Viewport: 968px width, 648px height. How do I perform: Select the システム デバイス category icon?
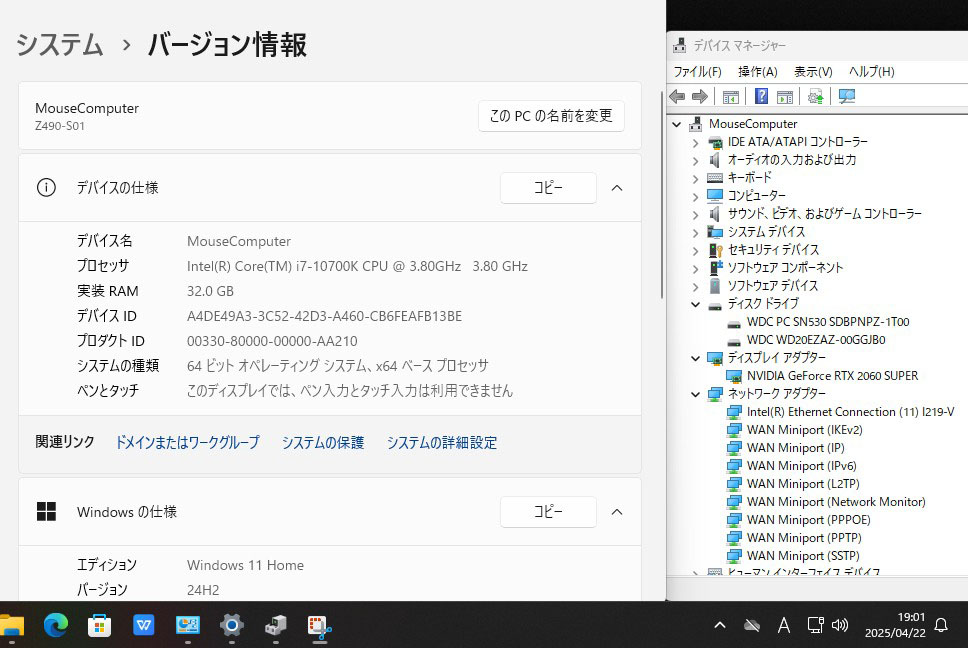[715, 232]
